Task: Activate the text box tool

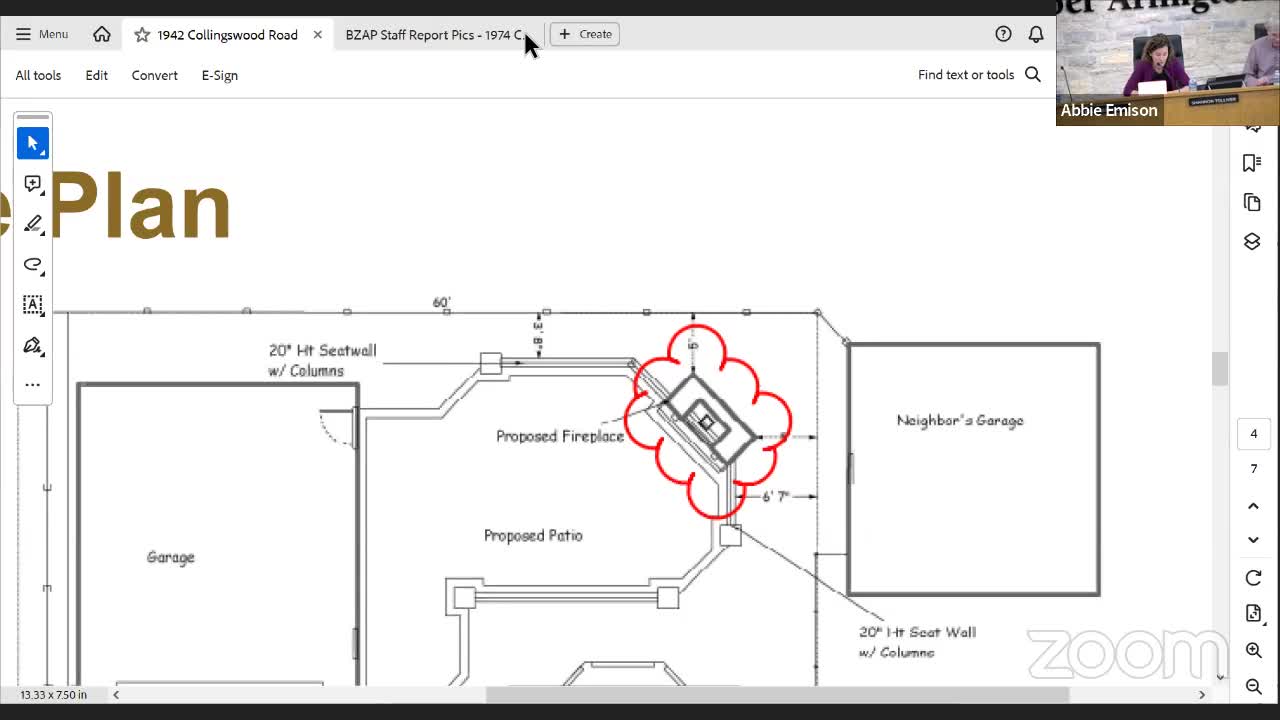Action: [32, 305]
